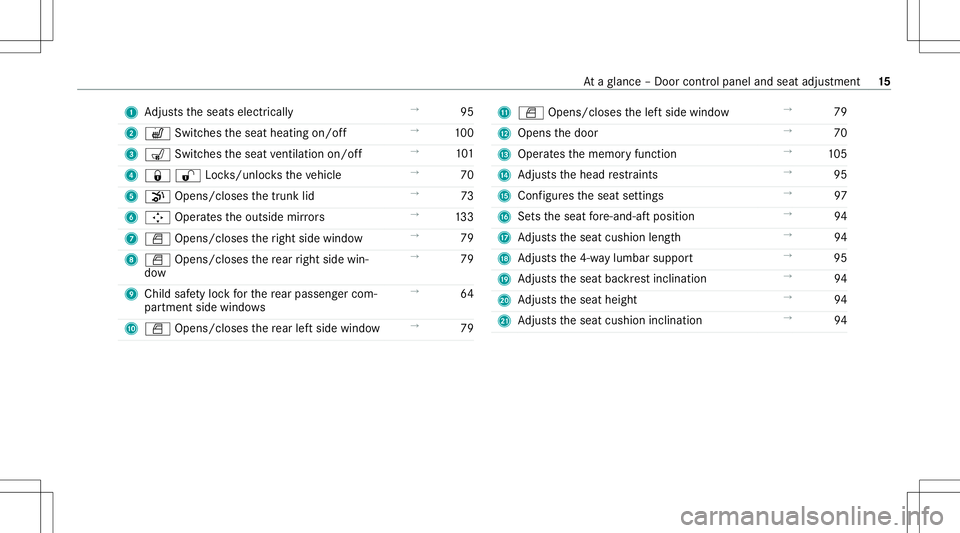Click the Child safety lock entry text
The image size is (960, 533).
(261, 300)
